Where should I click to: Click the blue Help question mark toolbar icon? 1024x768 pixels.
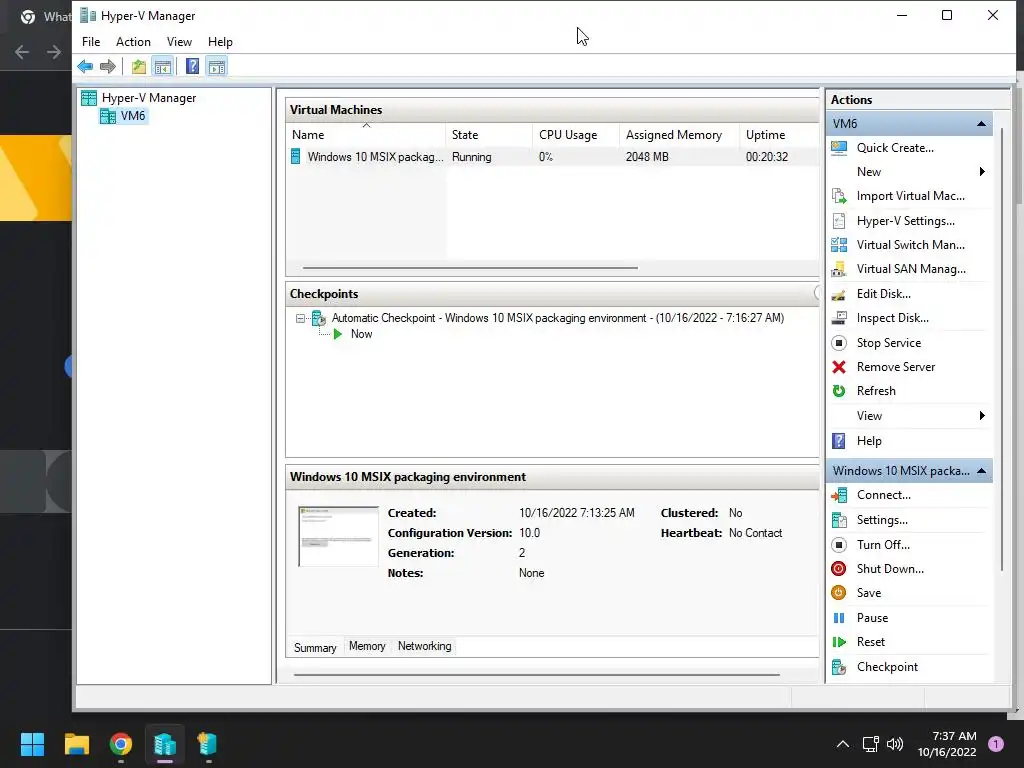(x=192, y=67)
